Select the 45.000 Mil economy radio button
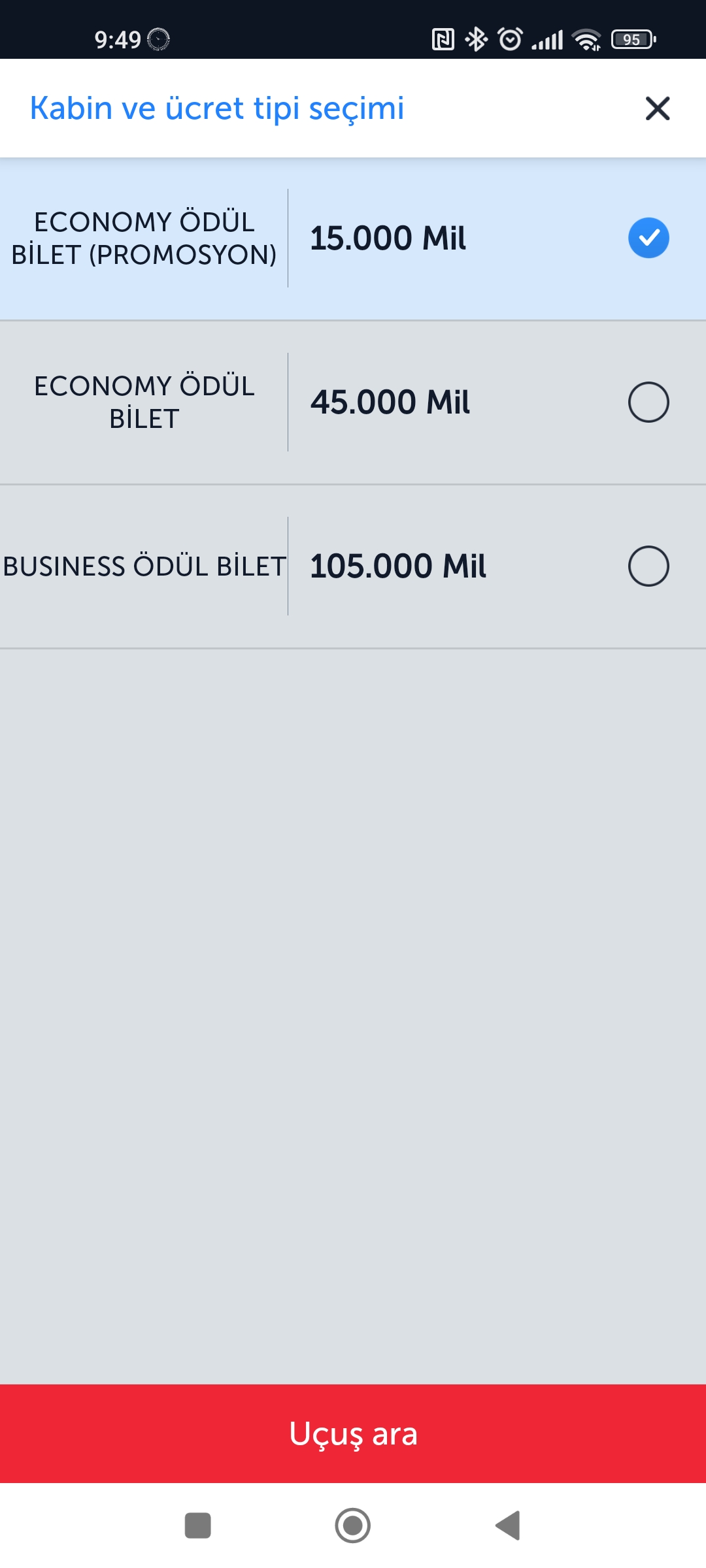 click(648, 402)
